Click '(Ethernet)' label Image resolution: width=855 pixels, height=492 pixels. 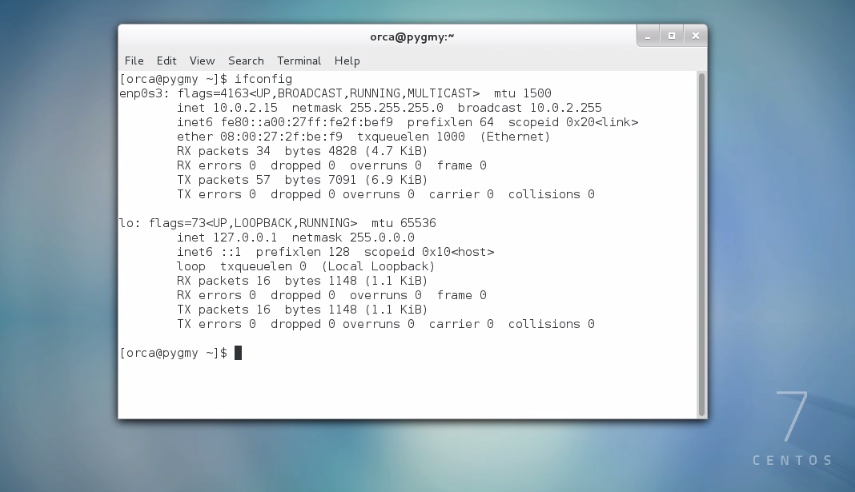coord(515,137)
